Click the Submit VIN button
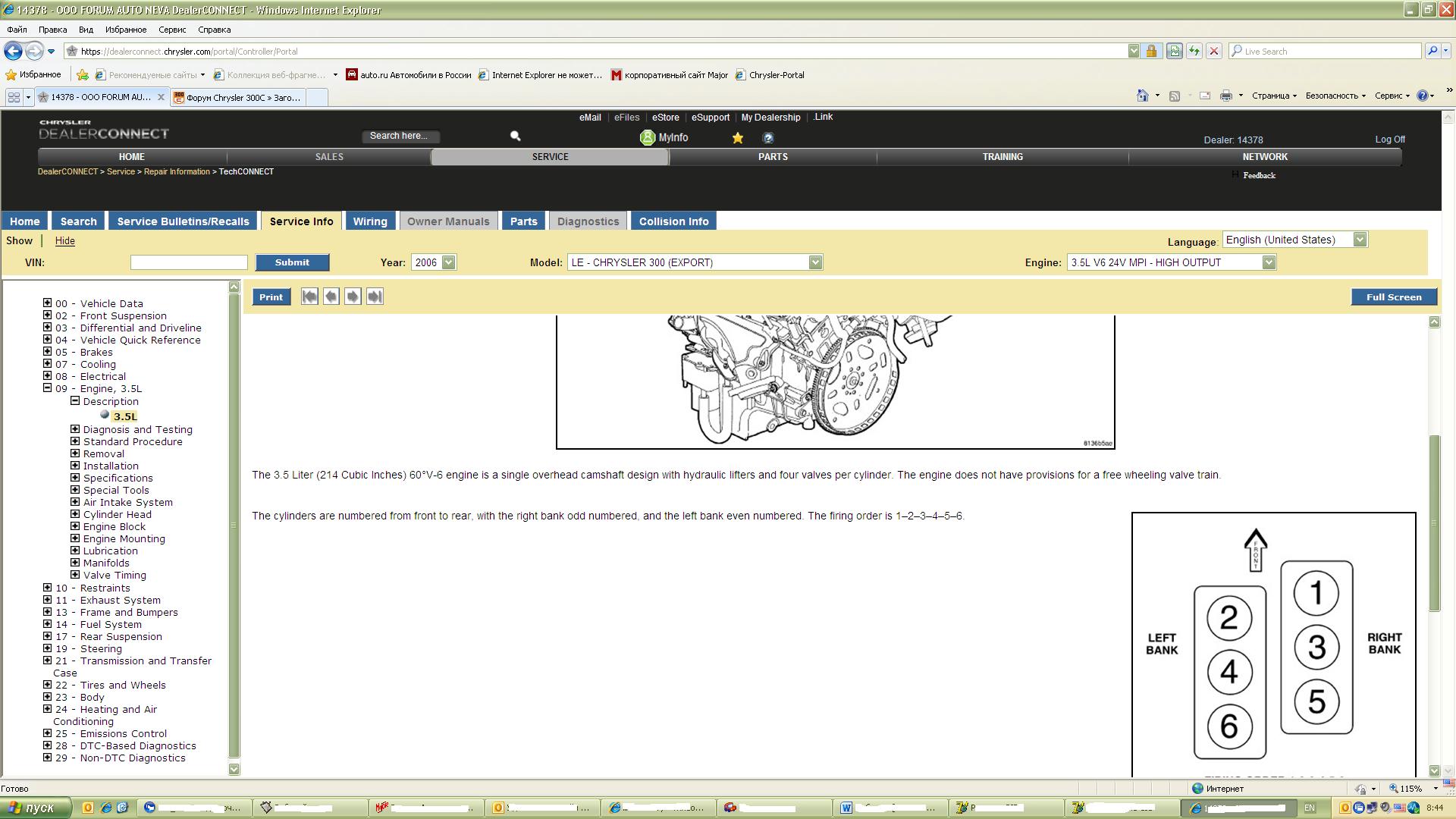This screenshot has height=819, width=1456. click(x=292, y=262)
